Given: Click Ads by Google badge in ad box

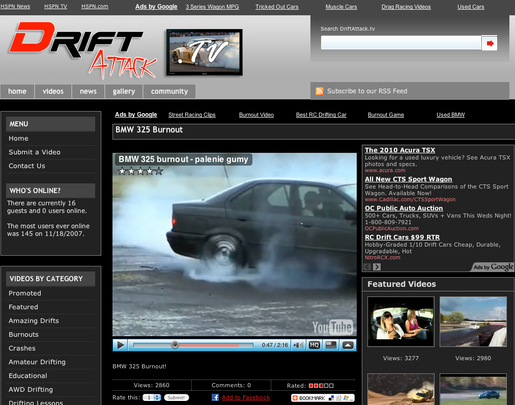Looking at the screenshot, I should (x=493, y=267).
